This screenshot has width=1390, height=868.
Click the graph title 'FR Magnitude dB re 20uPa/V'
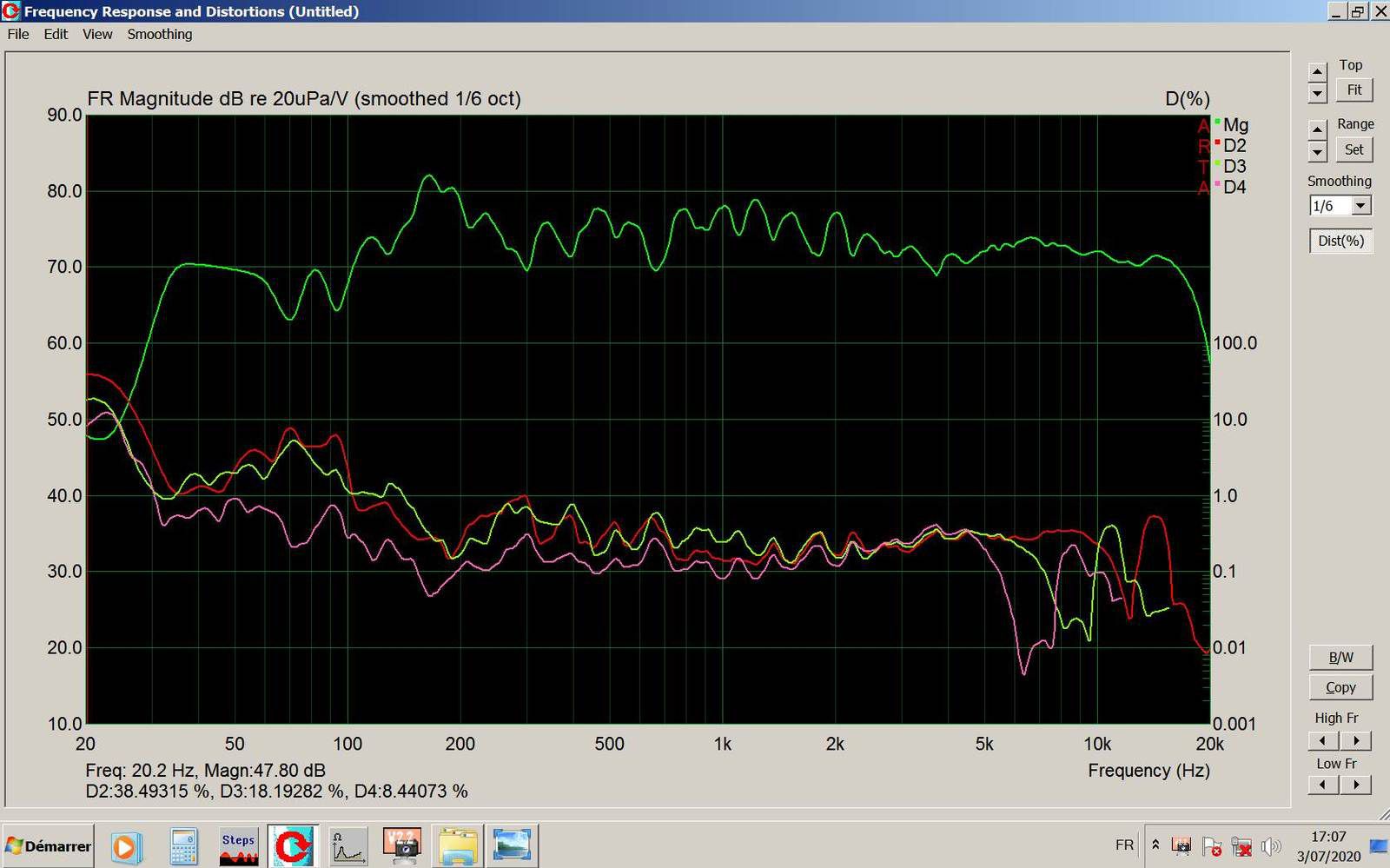pos(217,99)
